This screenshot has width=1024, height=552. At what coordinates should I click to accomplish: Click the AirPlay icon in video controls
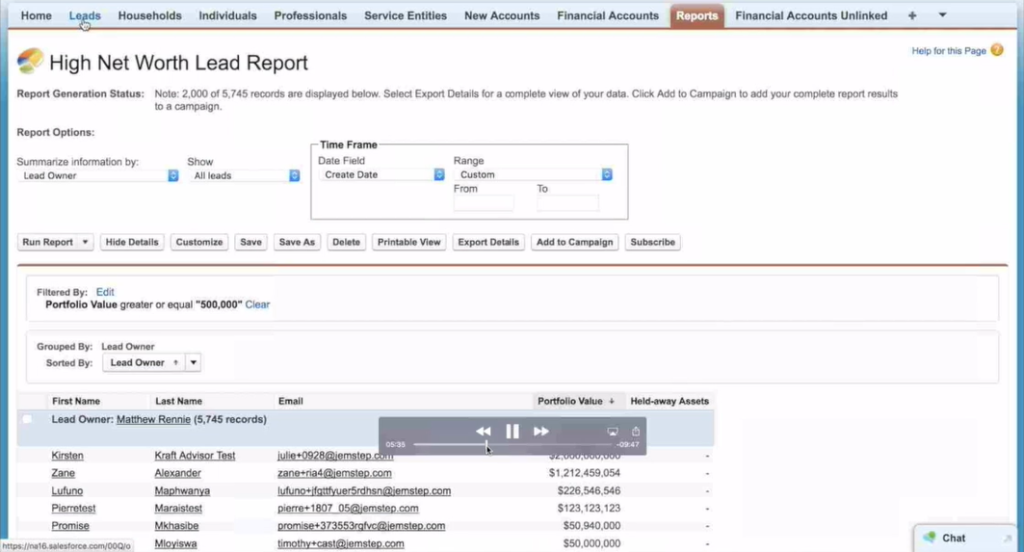coord(614,431)
